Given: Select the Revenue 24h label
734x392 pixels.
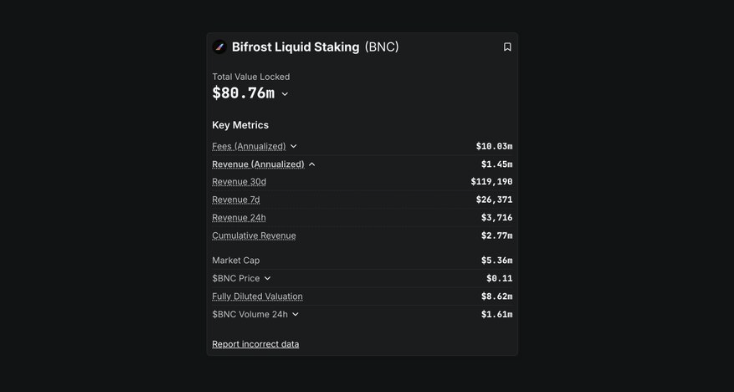Looking at the screenshot, I should 239,218.
